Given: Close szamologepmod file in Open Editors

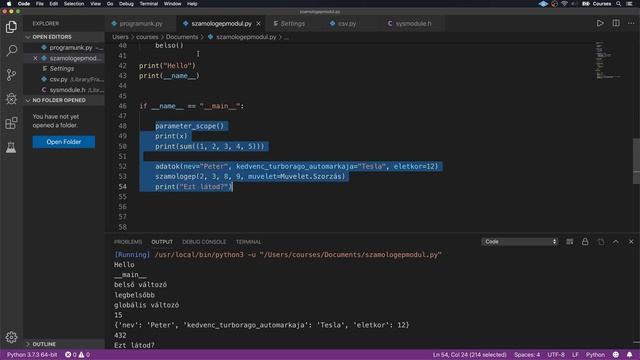Looking at the screenshot, I should pyautogui.click(x=35, y=58).
